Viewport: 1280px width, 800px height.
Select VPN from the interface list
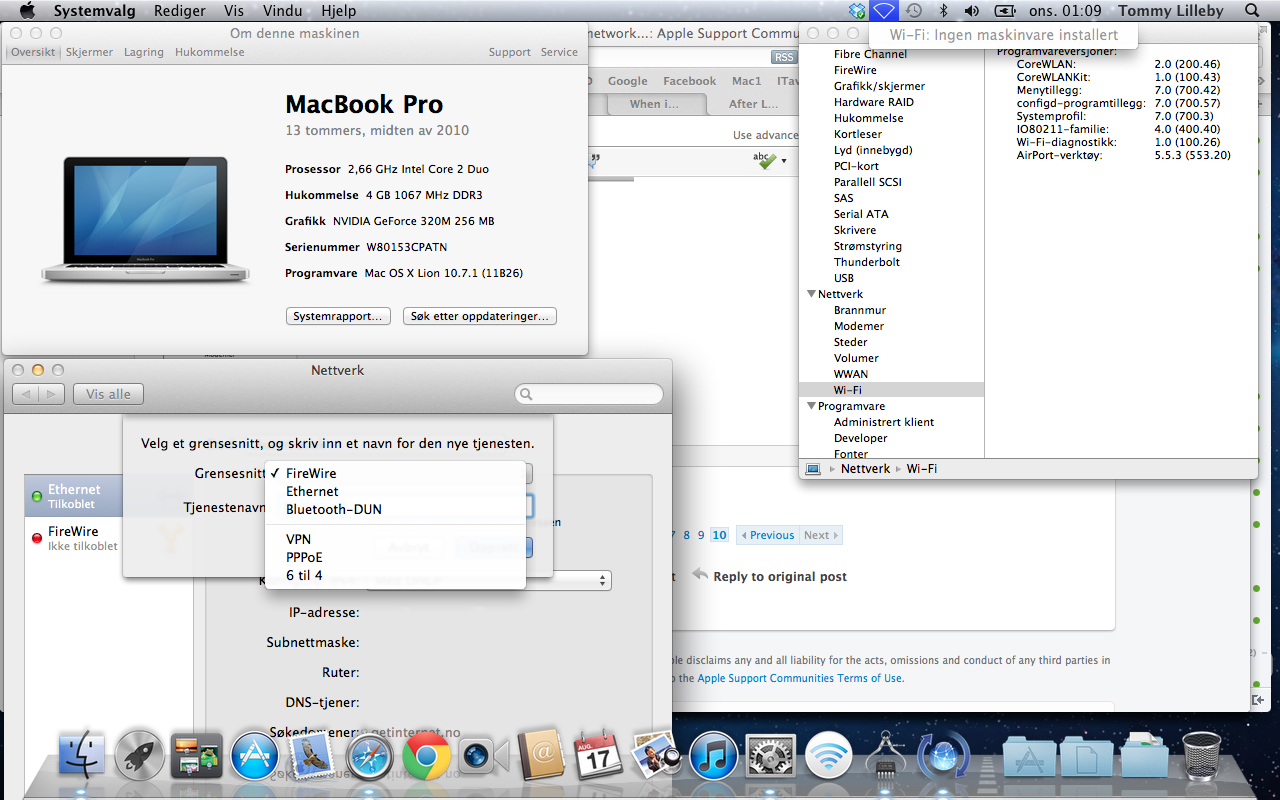(x=396, y=539)
